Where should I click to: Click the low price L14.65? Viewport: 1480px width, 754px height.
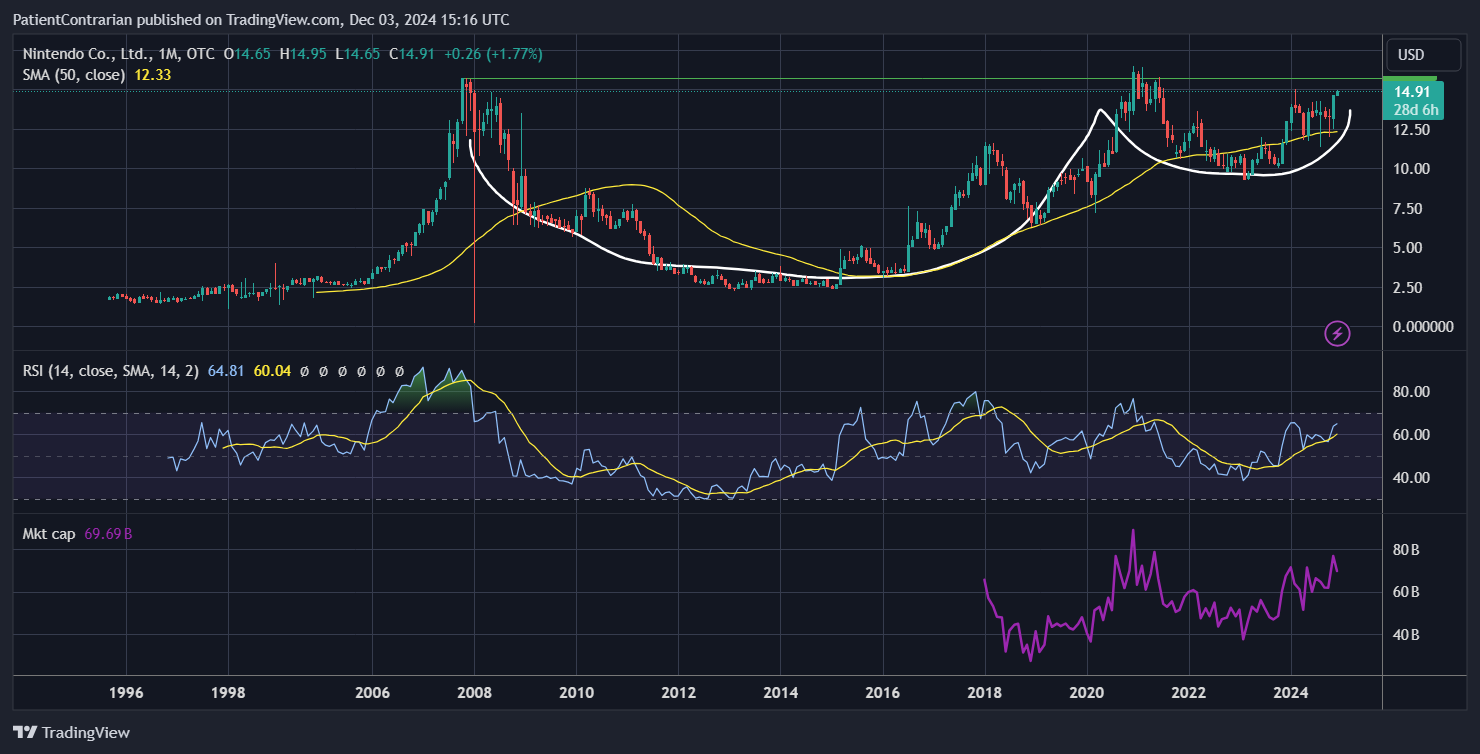pyautogui.click(x=360, y=54)
